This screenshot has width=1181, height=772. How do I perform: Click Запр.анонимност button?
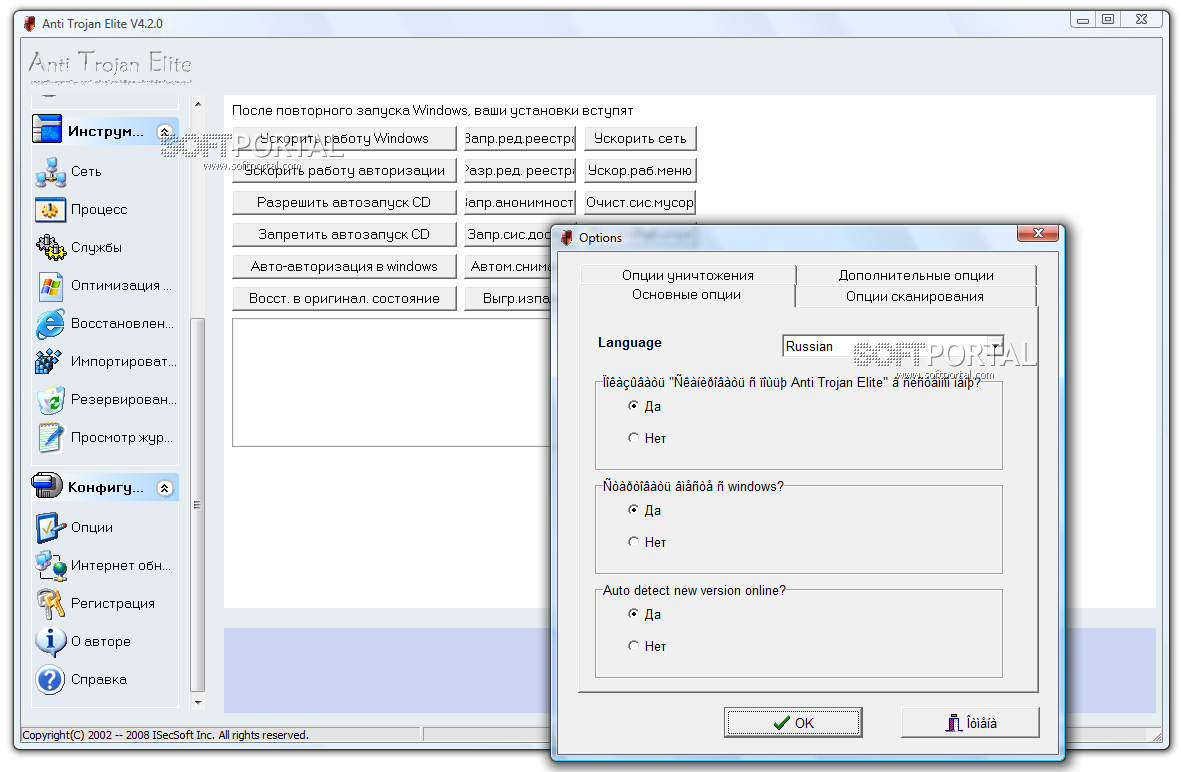[x=520, y=203]
